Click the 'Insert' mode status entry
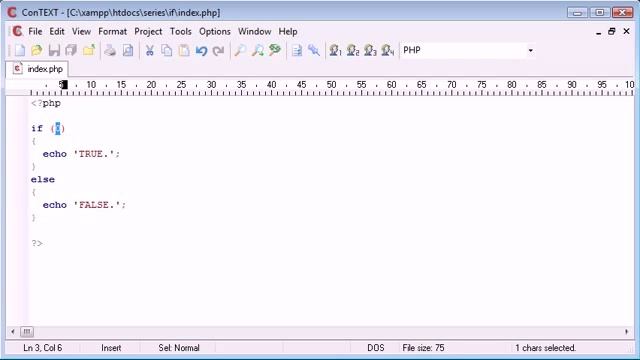This screenshot has width=640, height=360. (111, 348)
